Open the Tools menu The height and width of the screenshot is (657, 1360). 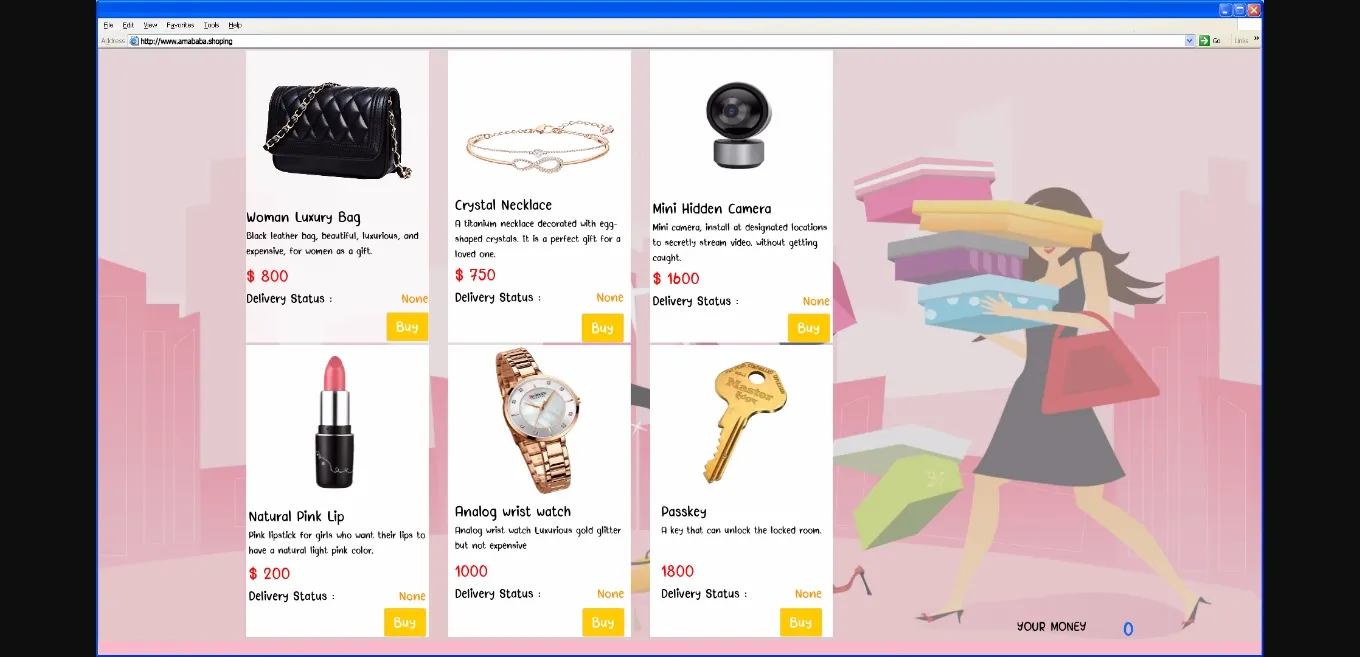click(x=211, y=25)
